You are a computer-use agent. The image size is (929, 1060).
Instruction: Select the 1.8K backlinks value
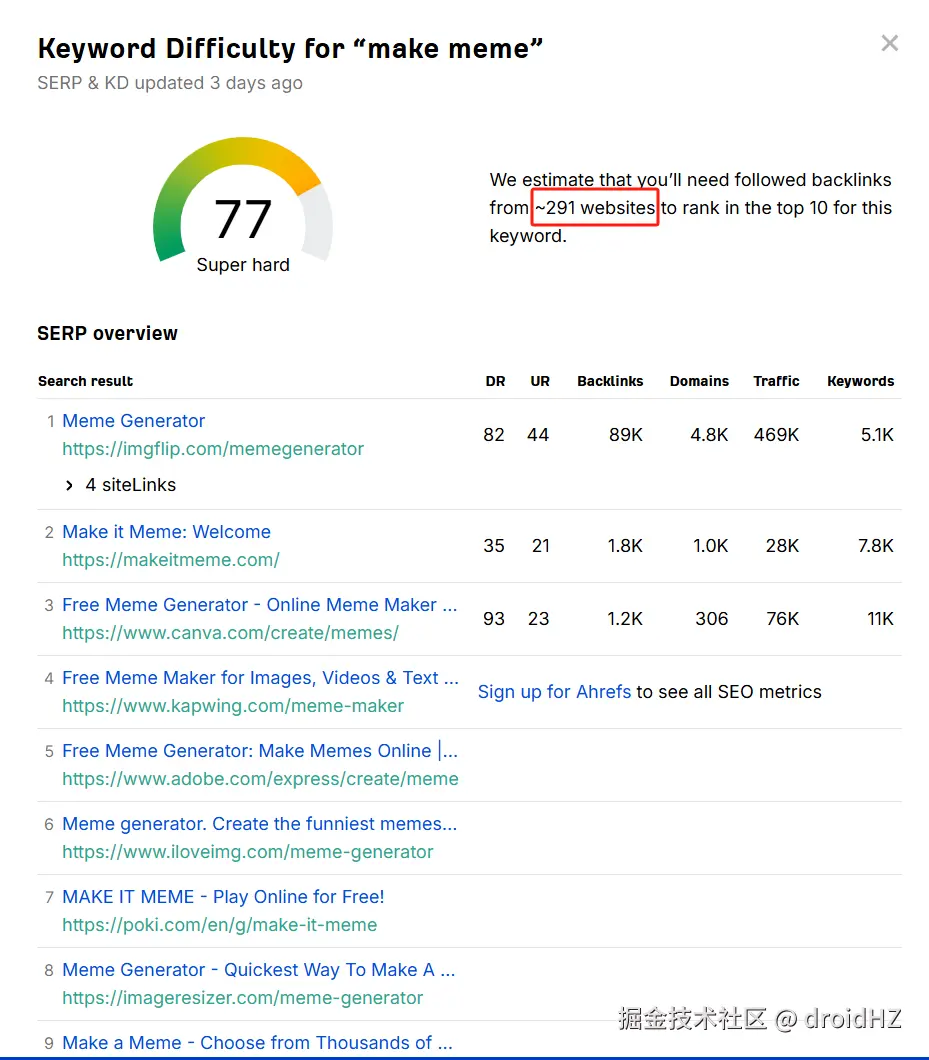[625, 546]
